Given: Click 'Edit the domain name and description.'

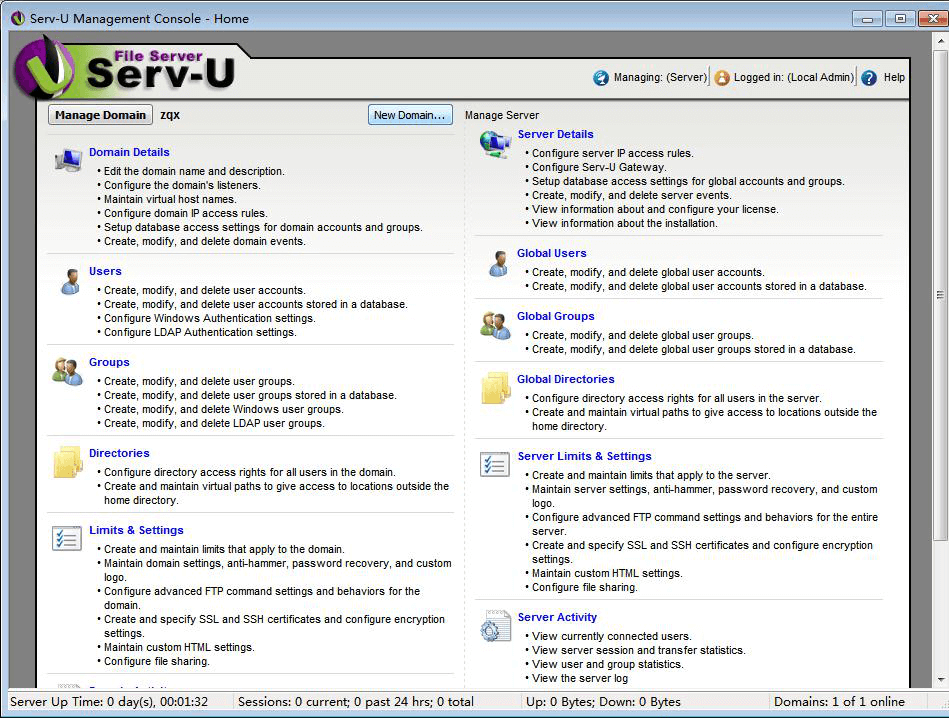Looking at the screenshot, I should [194, 171].
